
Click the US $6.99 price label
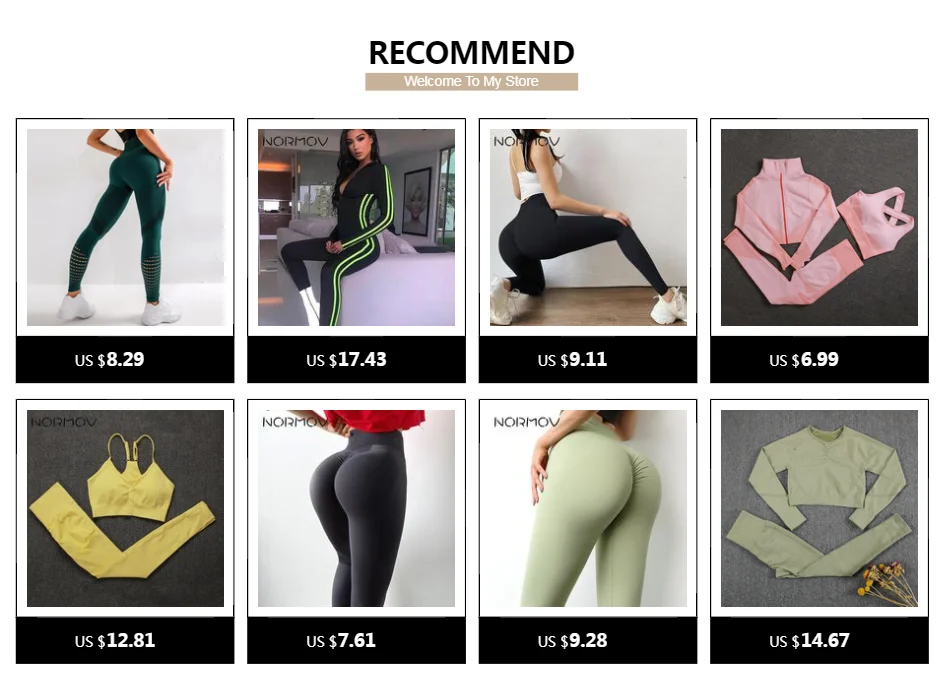[804, 360]
